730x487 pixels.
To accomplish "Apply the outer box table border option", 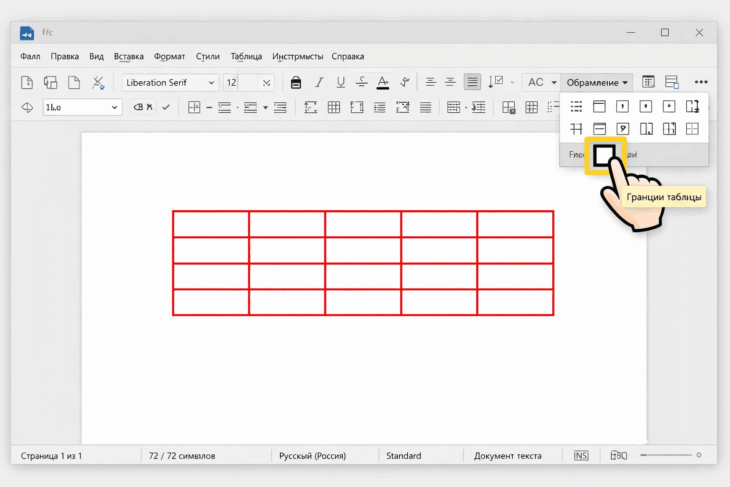I will coord(604,156).
